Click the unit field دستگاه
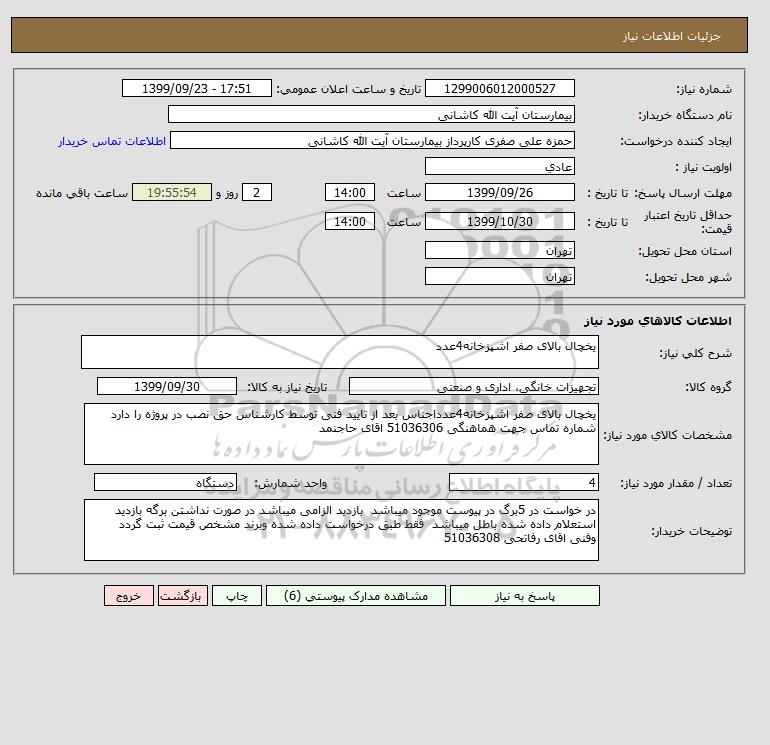770x745 pixels. [165, 483]
